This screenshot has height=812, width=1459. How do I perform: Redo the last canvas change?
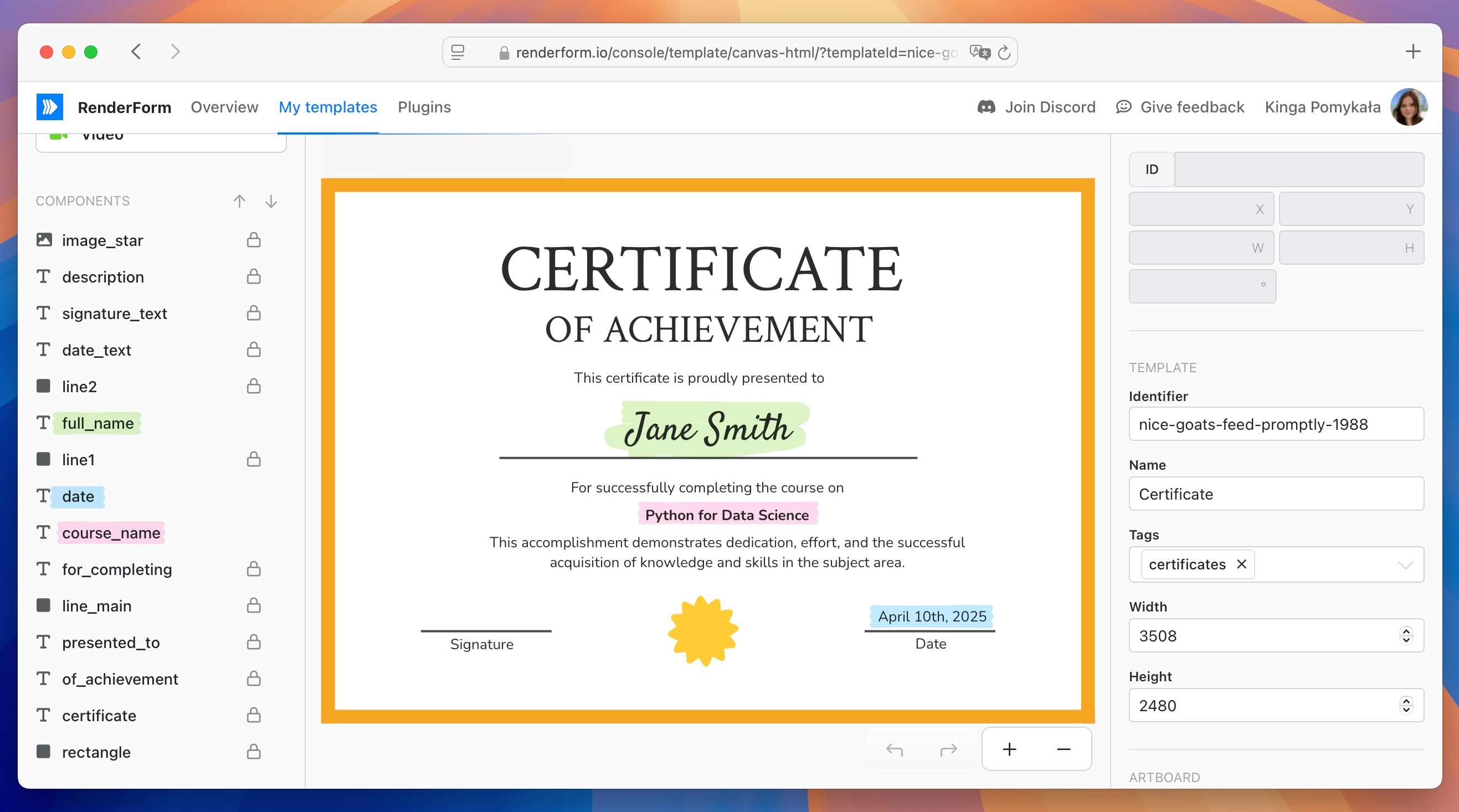coord(948,750)
